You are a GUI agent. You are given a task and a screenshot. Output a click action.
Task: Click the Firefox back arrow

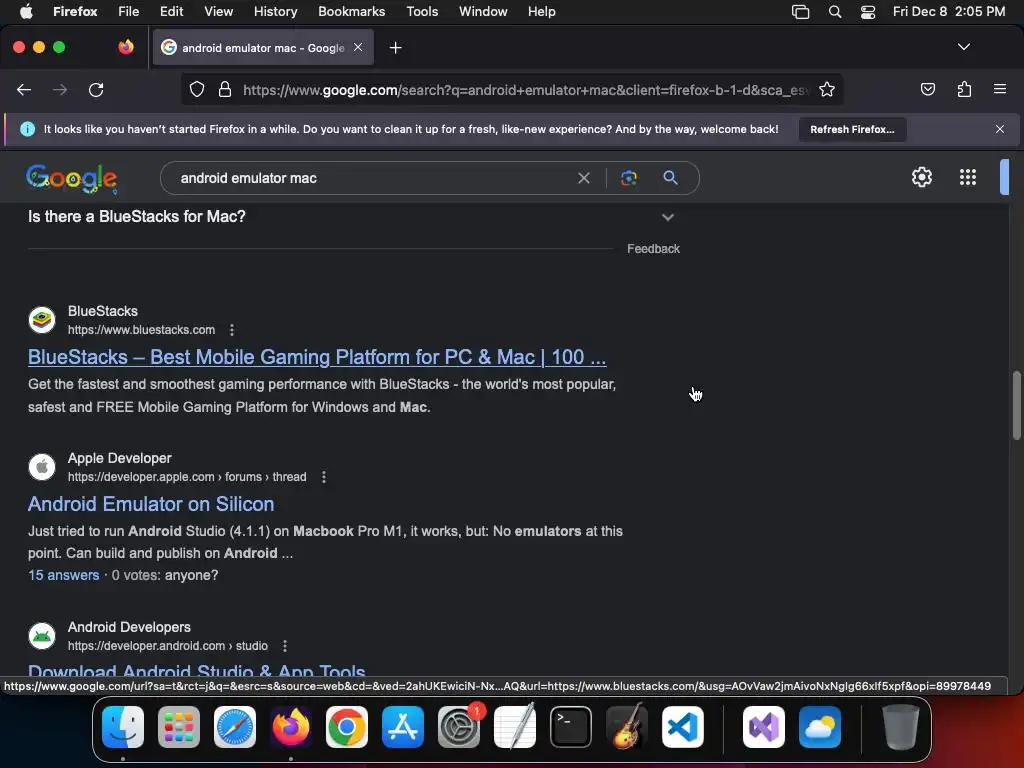24,90
